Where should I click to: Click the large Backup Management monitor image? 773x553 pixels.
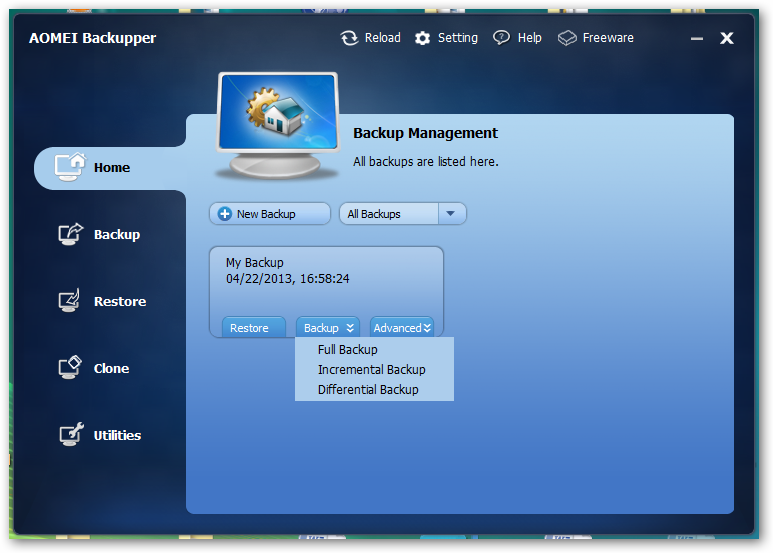[x=278, y=125]
